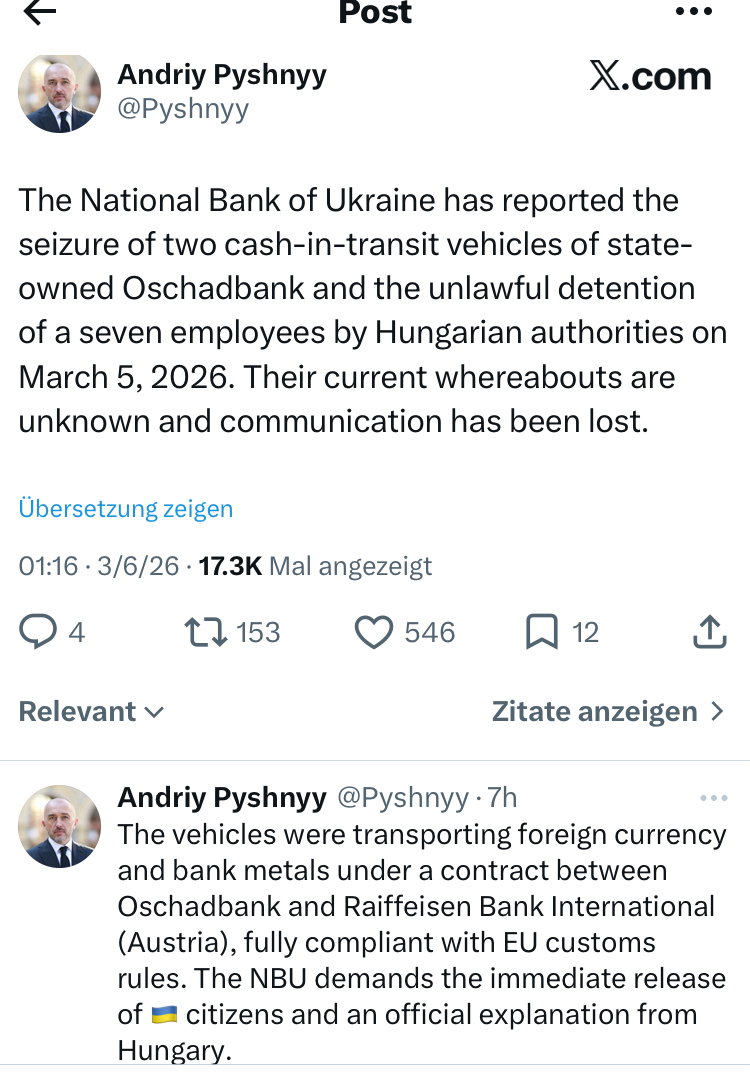Tap Übersetzung zeigen translation link

tap(126, 508)
